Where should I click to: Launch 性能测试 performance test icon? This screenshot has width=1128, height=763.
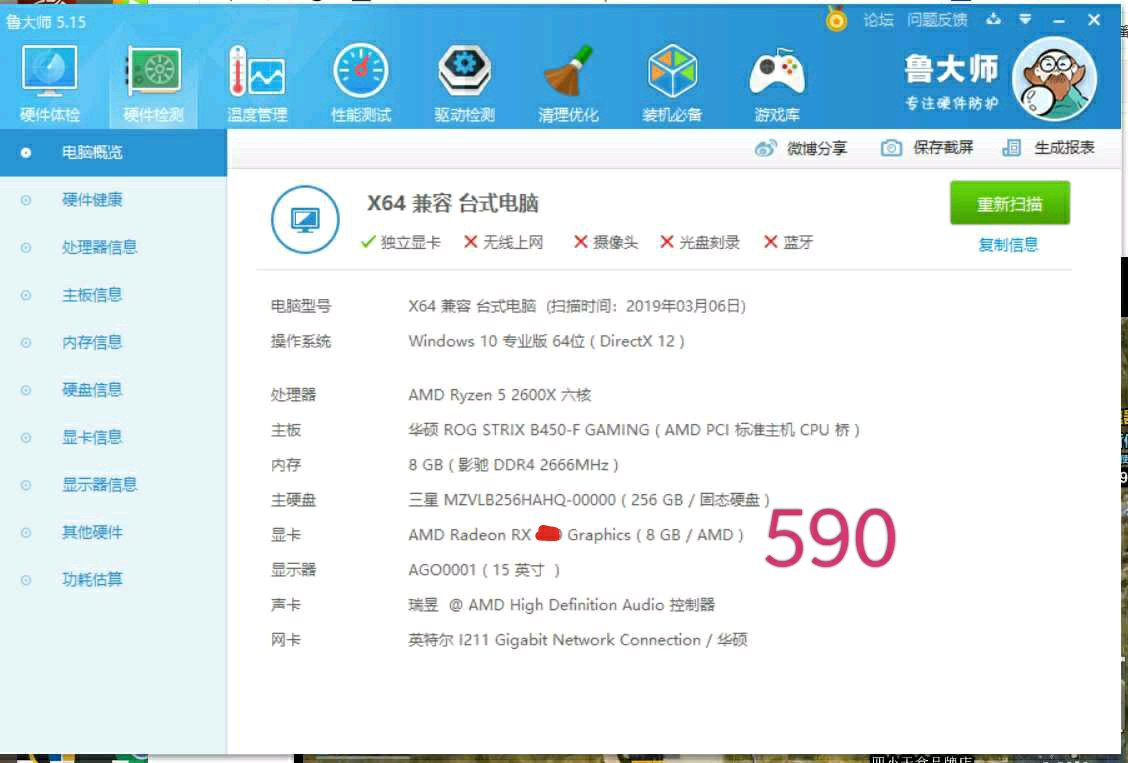point(360,83)
